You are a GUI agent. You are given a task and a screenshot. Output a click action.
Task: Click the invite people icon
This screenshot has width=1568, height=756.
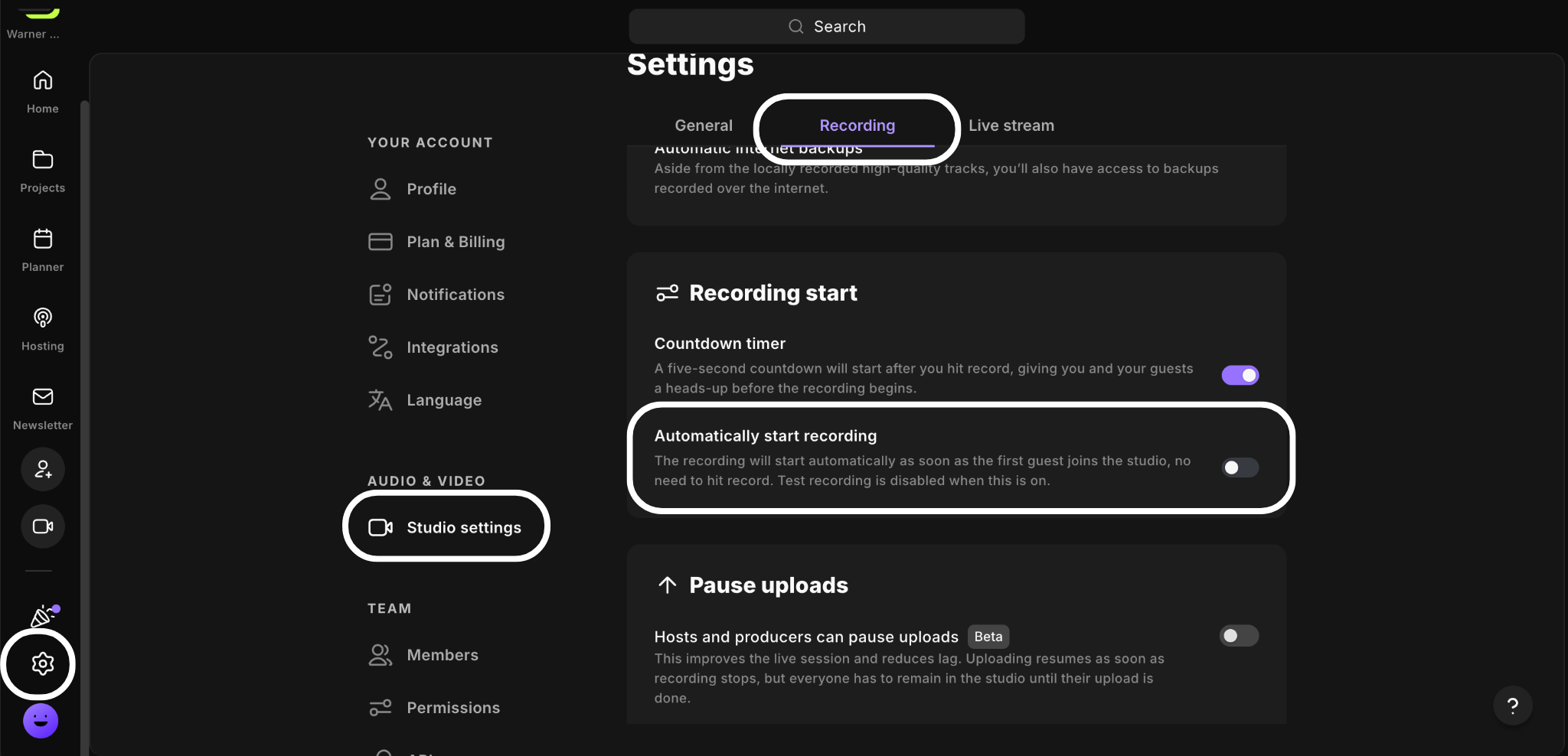coord(43,469)
